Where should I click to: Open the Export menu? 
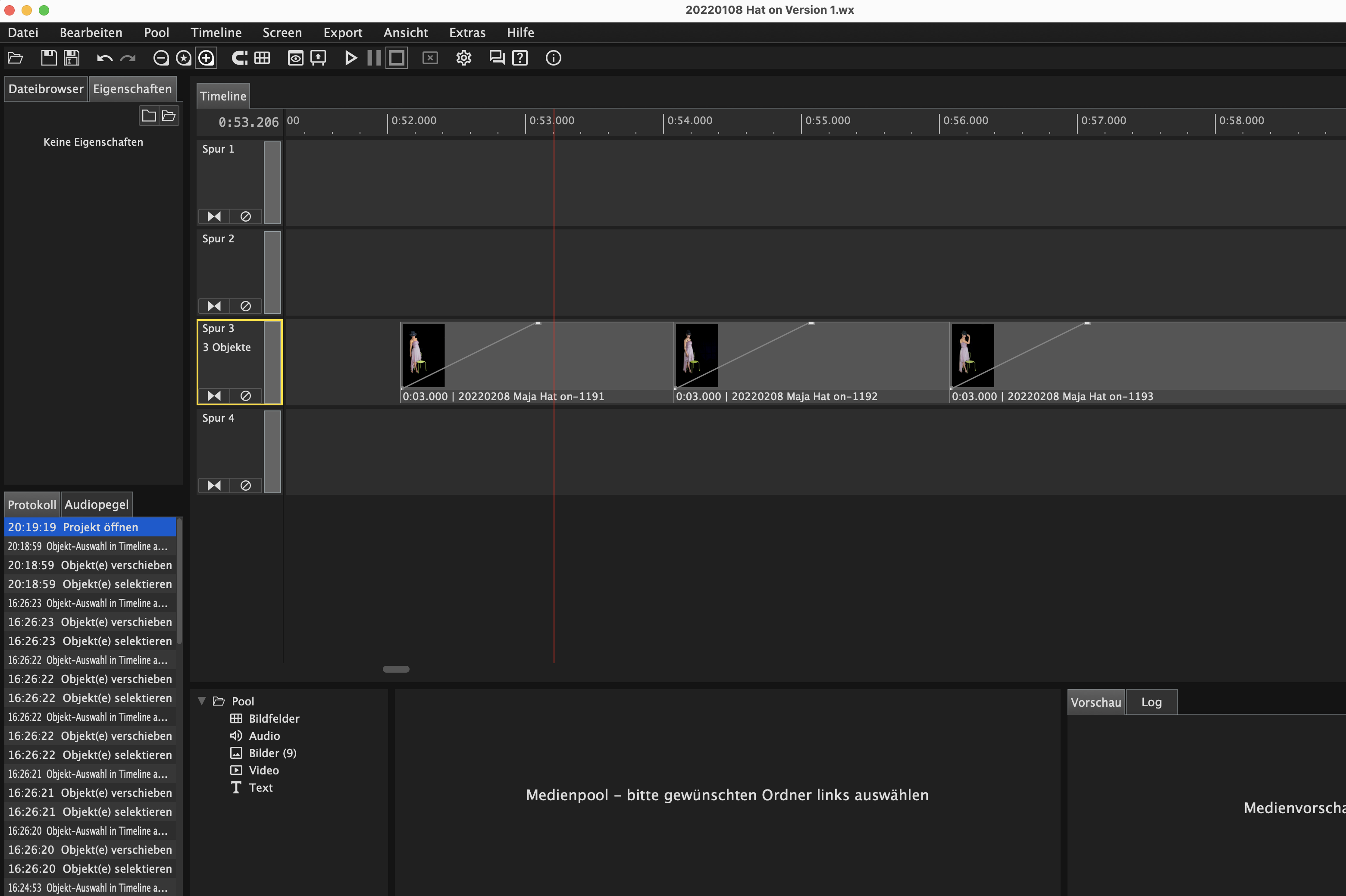(342, 33)
